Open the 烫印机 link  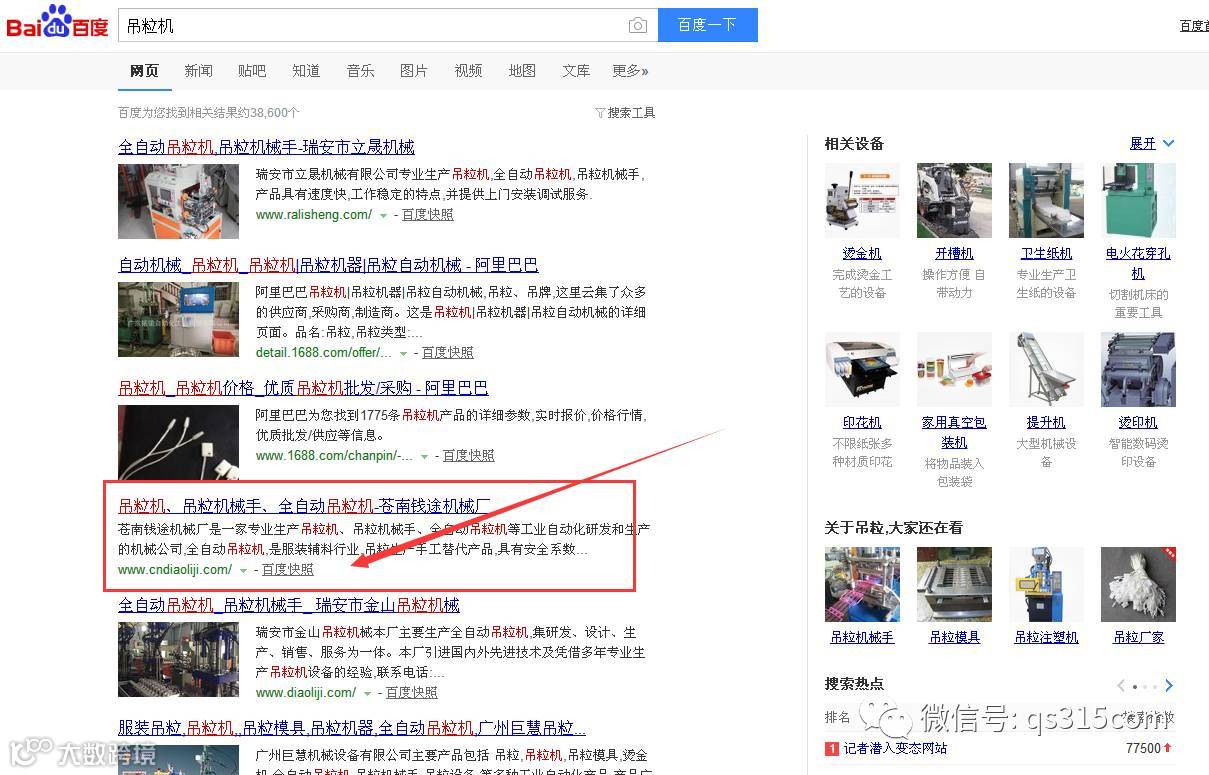click(x=1138, y=423)
